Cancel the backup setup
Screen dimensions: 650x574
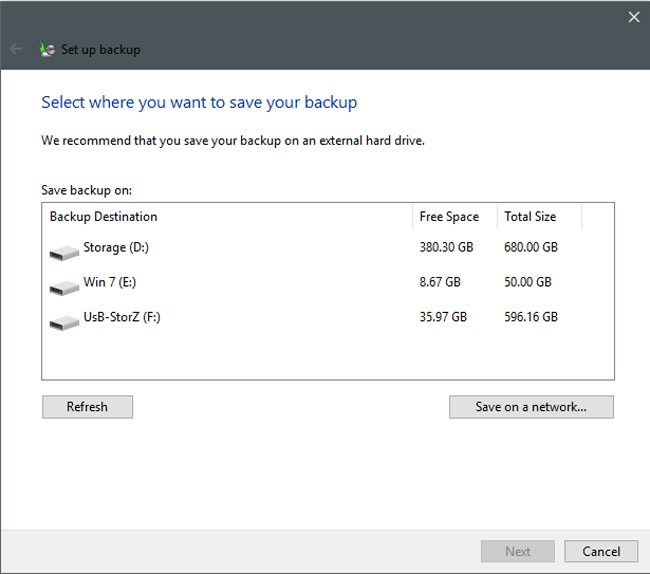[x=601, y=551]
